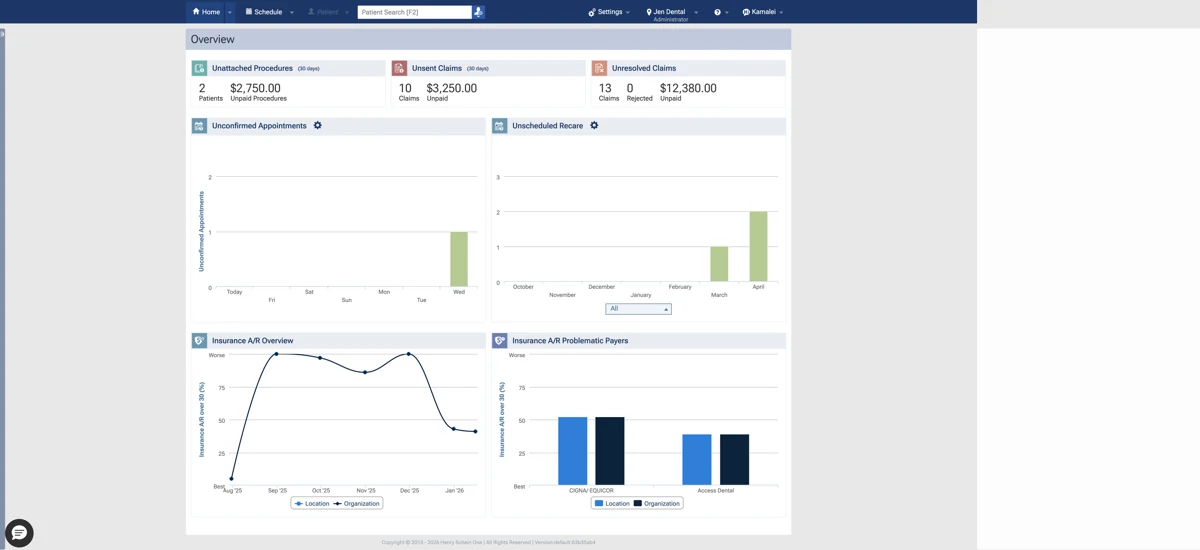Image resolution: width=1200 pixels, height=550 pixels.
Task: Open the Settings menu
Action: [x=605, y=12]
